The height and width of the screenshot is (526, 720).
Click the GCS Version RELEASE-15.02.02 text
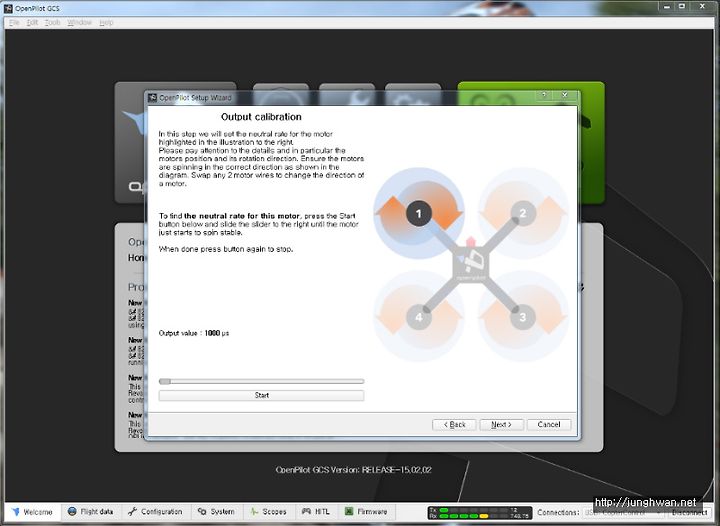click(x=354, y=470)
